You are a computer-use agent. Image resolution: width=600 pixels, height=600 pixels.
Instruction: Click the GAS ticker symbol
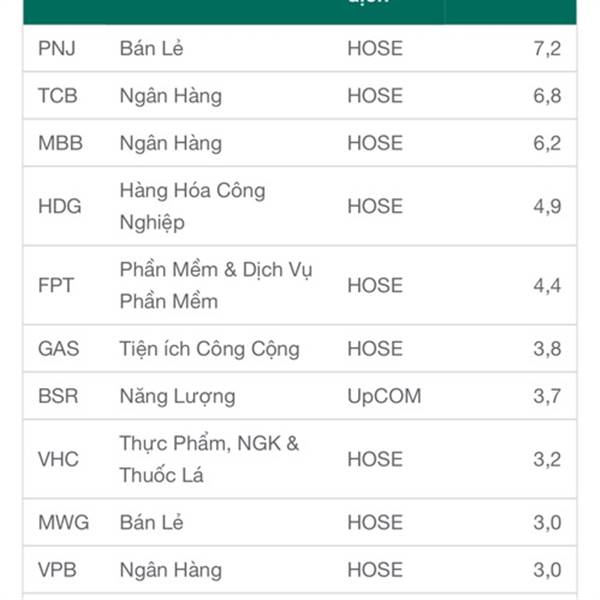click(59, 349)
